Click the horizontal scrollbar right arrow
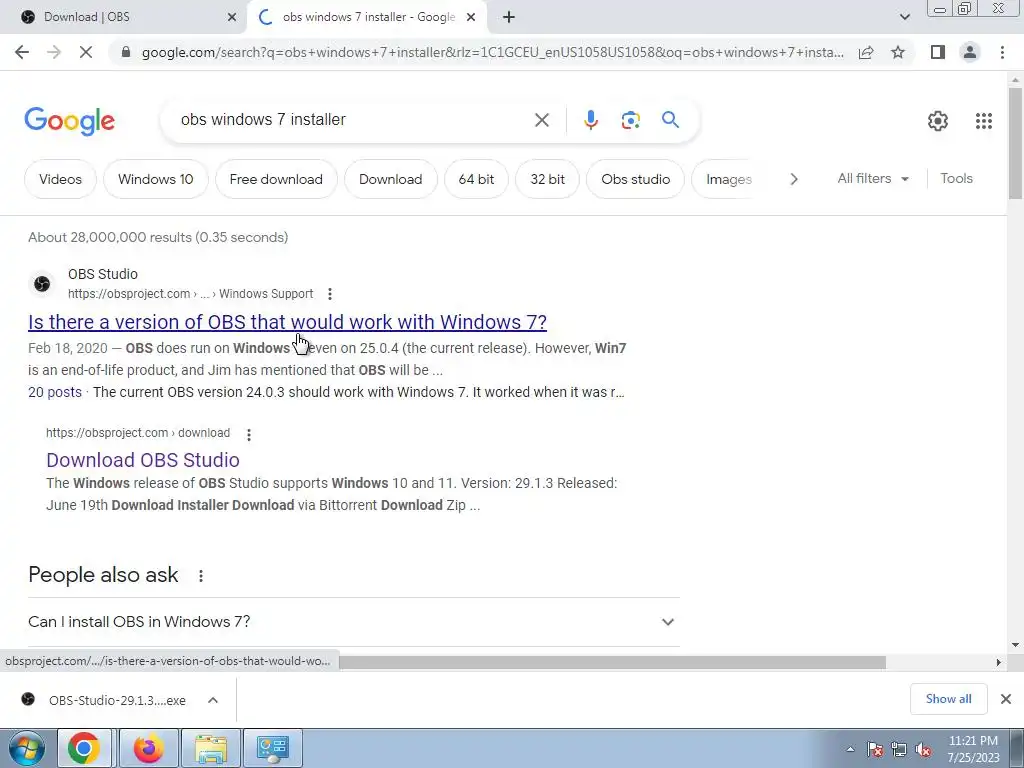The height and width of the screenshot is (768, 1024). point(998,662)
